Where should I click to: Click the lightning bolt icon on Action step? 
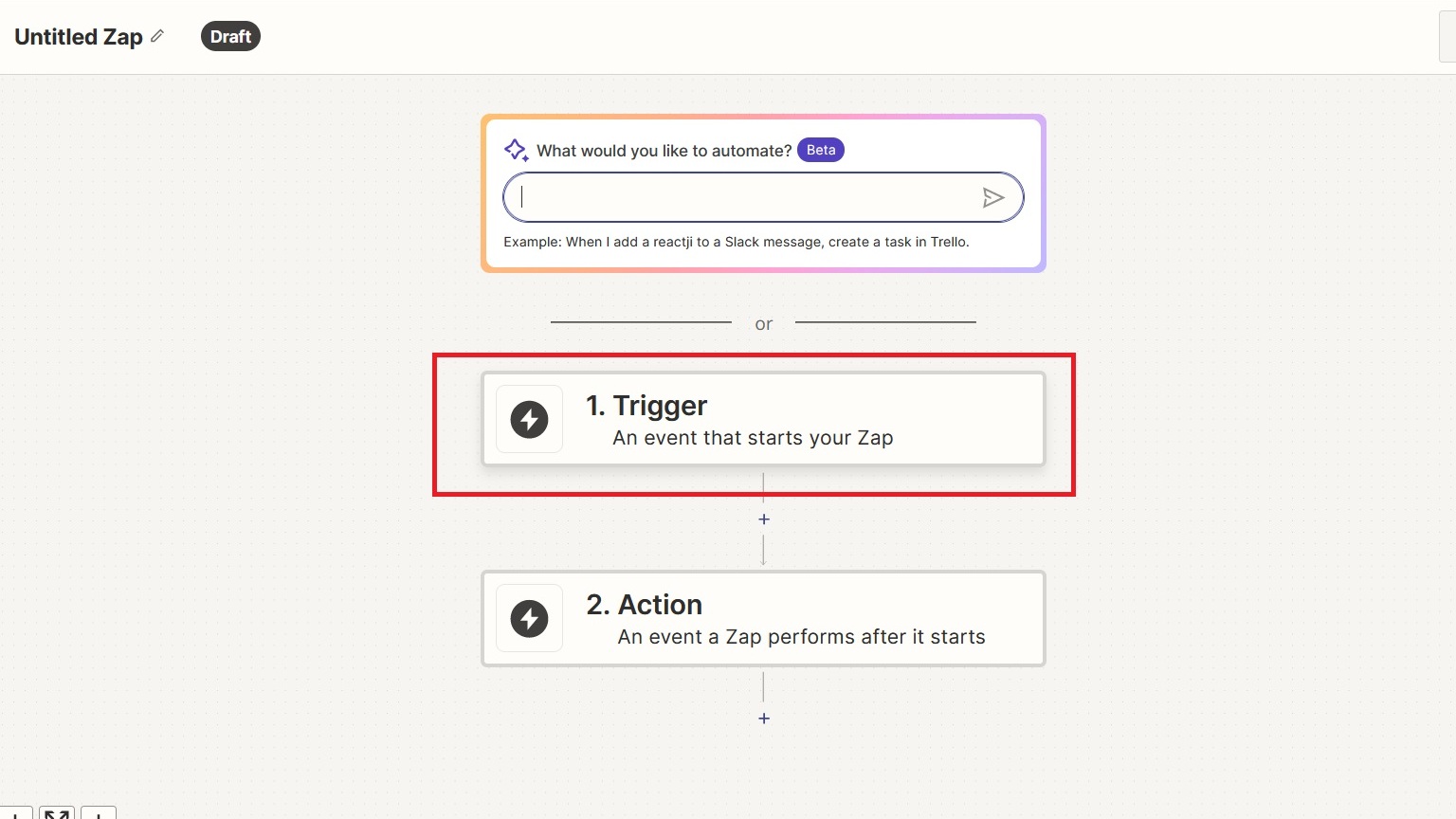529,618
